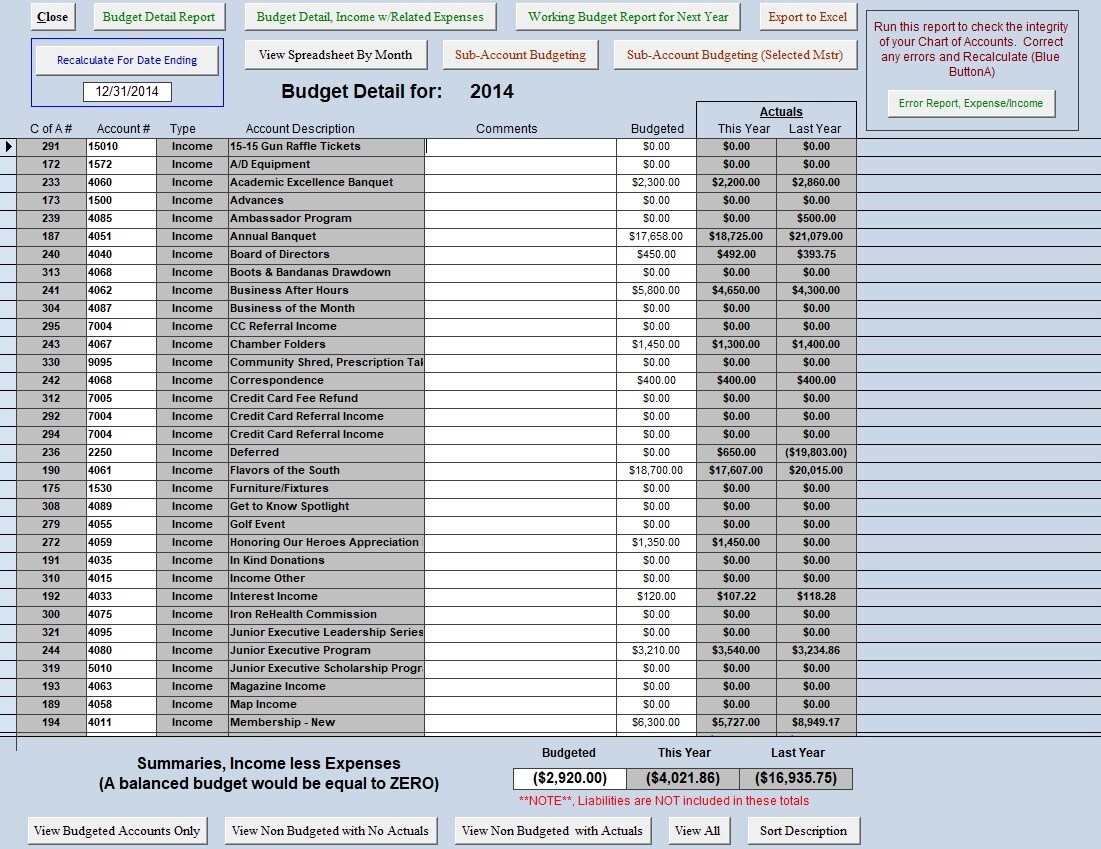Open the Budget Detail Report
The image size is (1101, 849).
(x=159, y=17)
